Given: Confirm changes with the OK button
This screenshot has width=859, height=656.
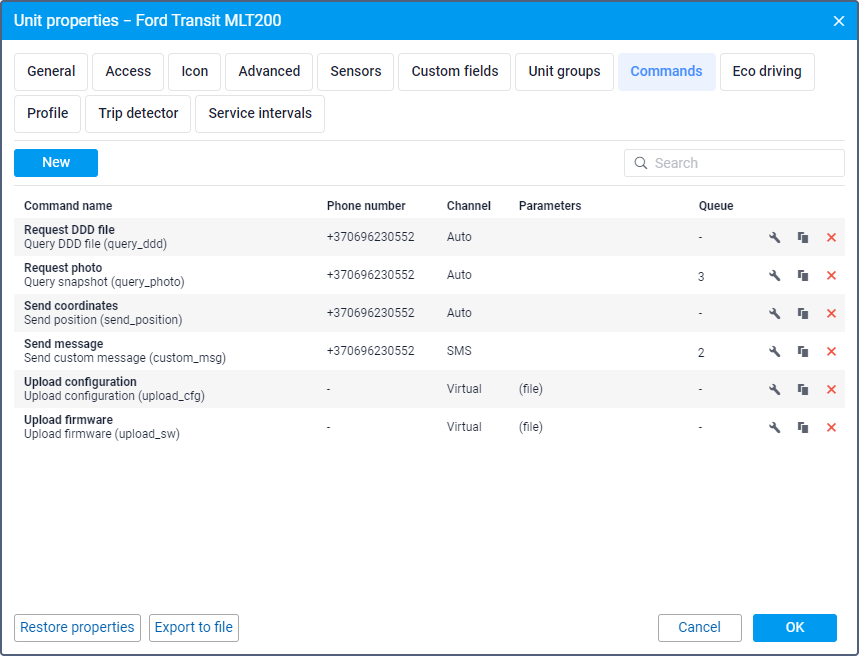Looking at the screenshot, I should [794, 628].
